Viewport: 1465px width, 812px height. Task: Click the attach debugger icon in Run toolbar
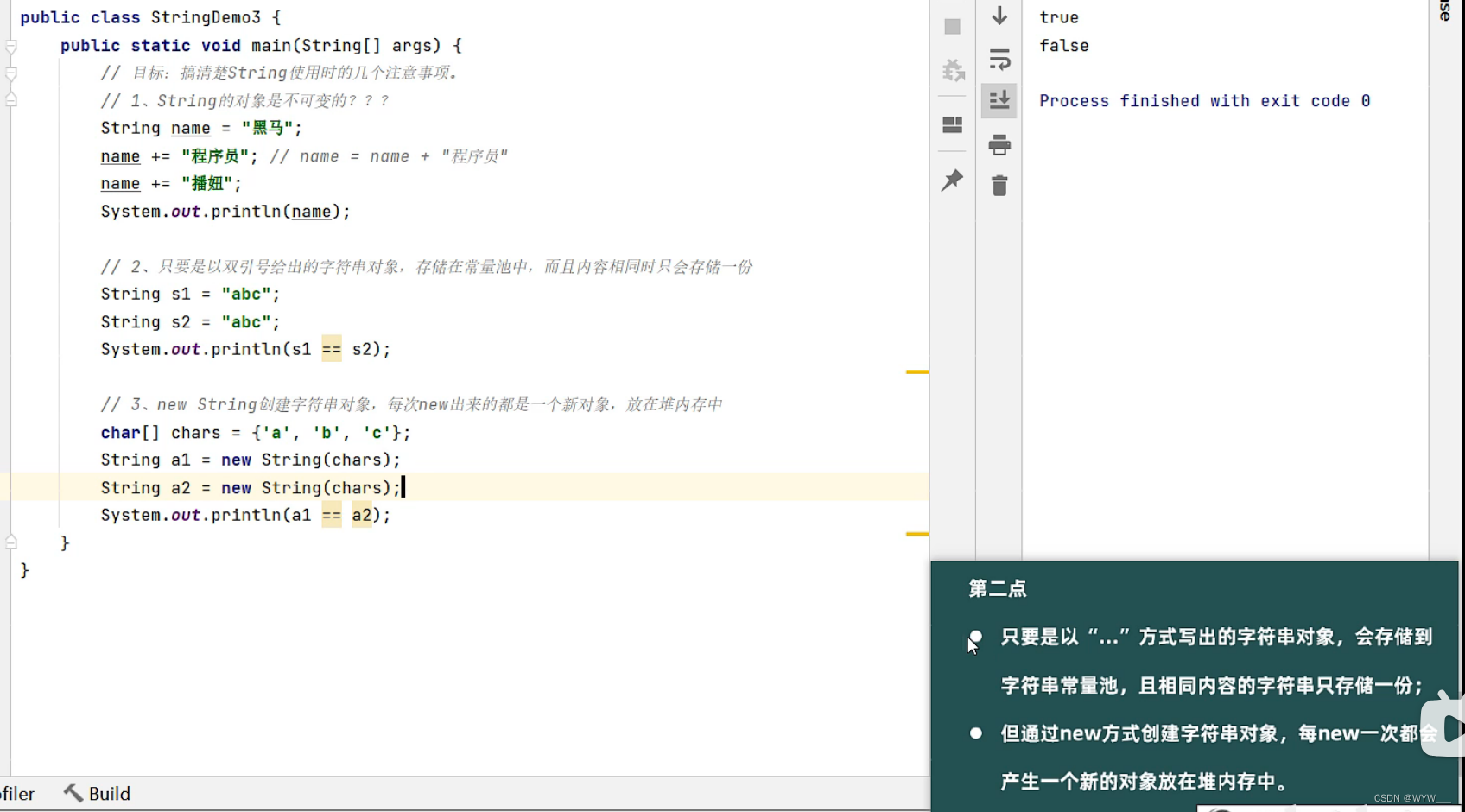click(x=954, y=71)
